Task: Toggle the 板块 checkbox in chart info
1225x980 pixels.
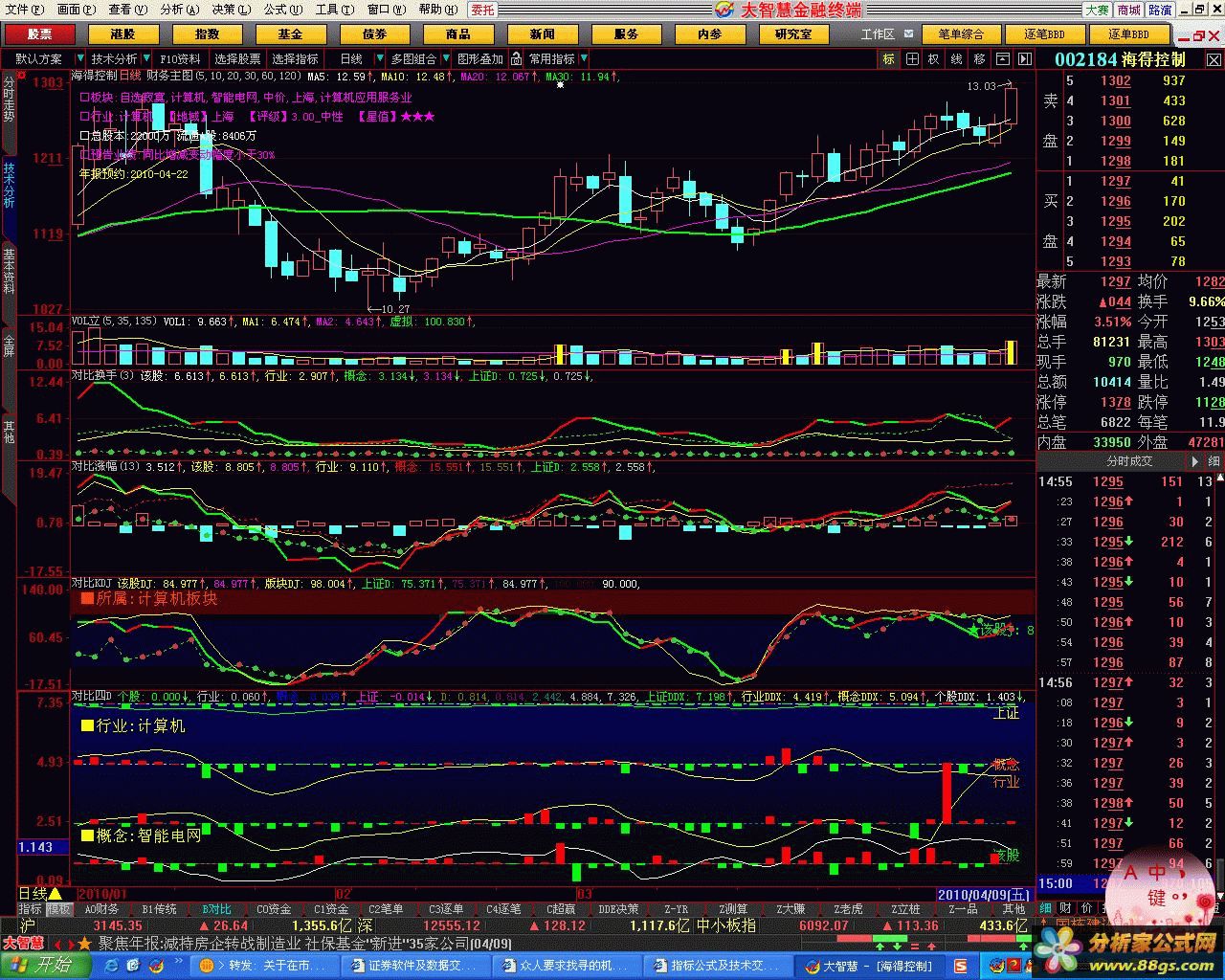Action: (x=84, y=98)
